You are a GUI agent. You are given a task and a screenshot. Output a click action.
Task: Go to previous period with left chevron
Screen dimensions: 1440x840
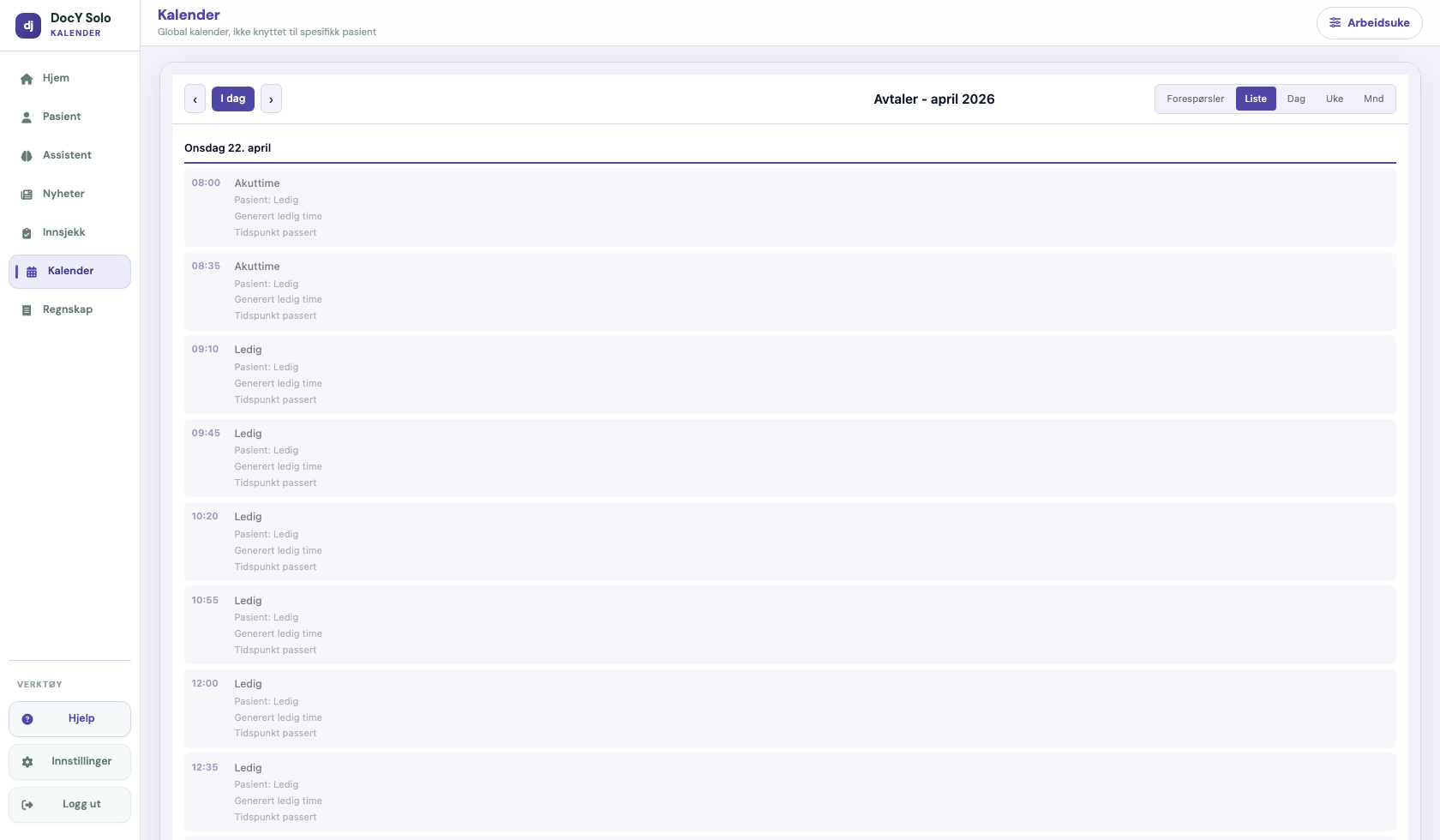tap(195, 99)
